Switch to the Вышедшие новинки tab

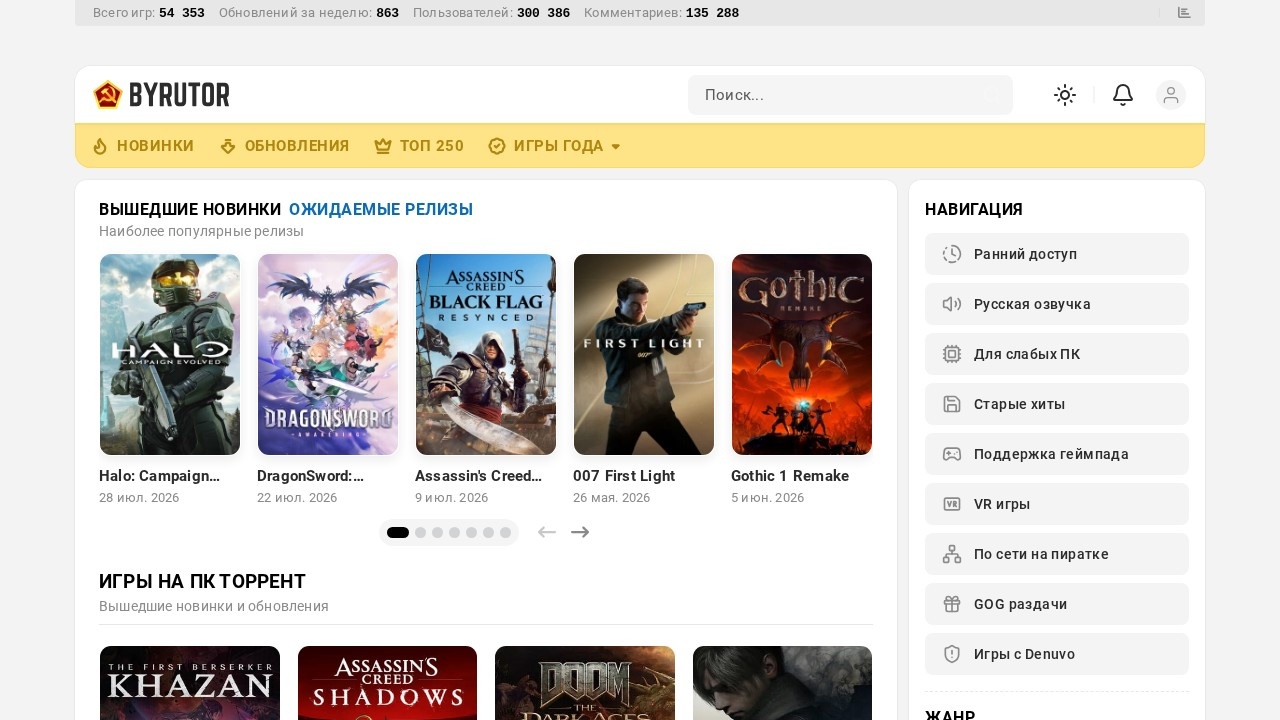click(x=190, y=209)
